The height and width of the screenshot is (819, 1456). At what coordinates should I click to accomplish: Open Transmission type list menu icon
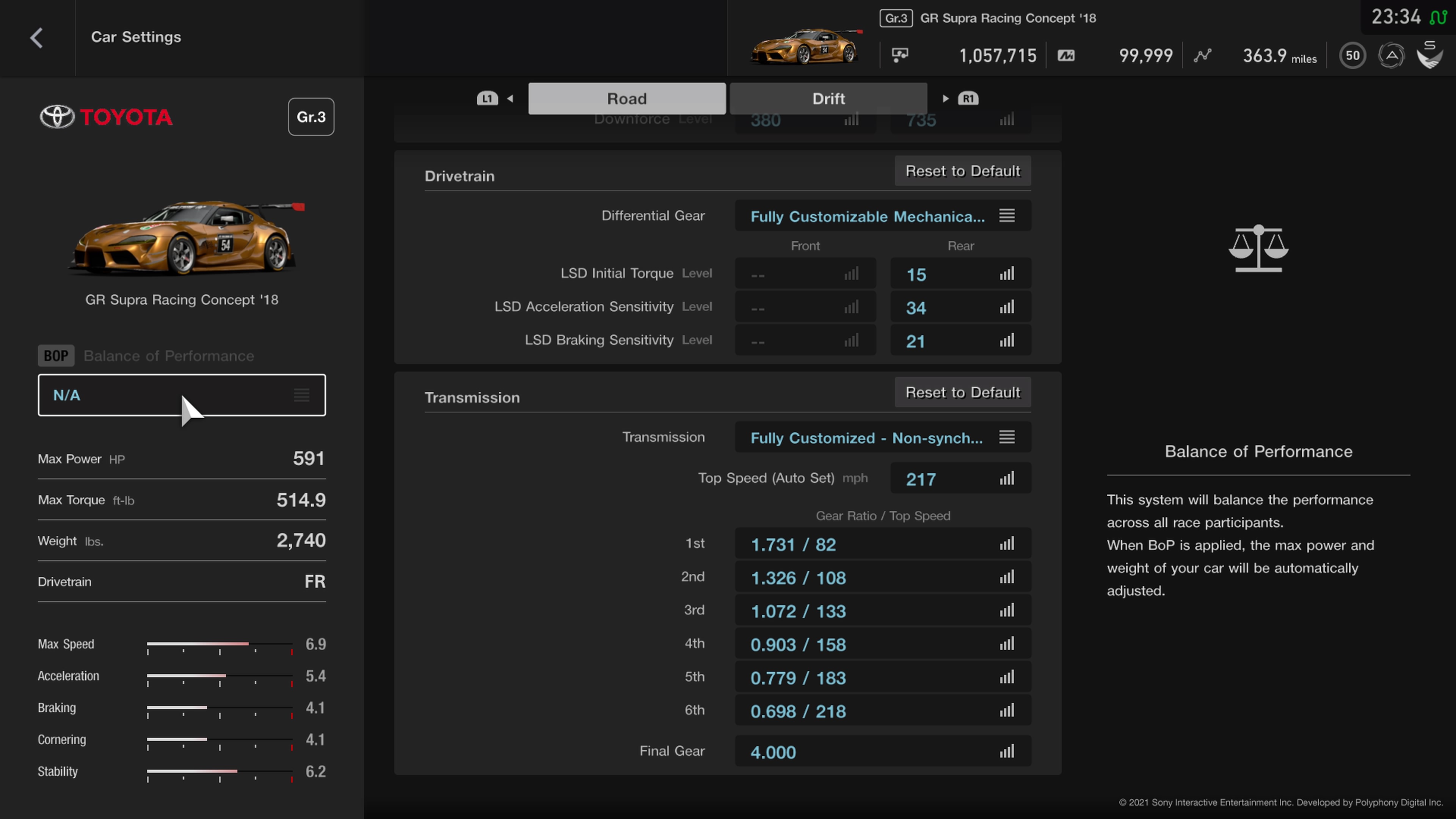(x=1007, y=437)
